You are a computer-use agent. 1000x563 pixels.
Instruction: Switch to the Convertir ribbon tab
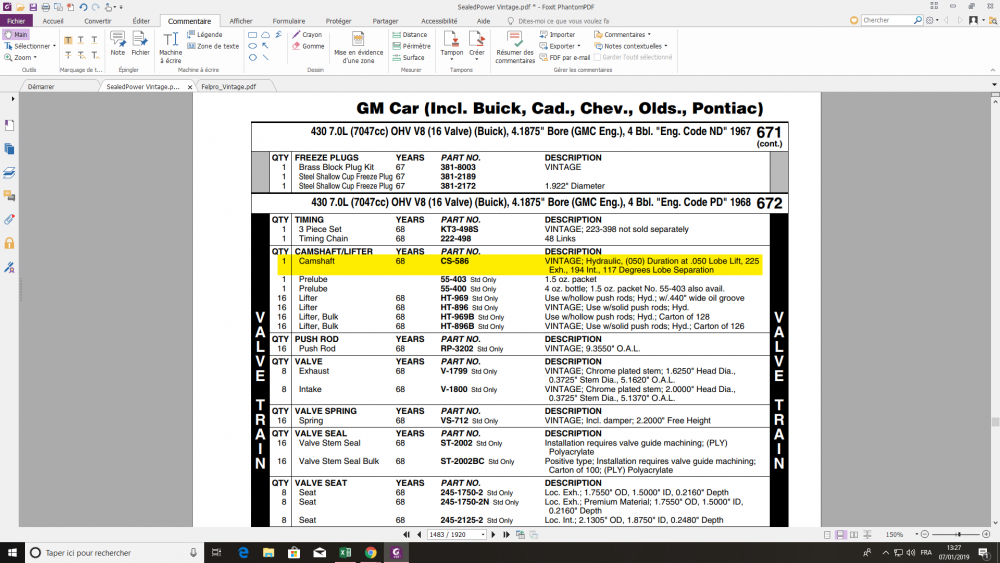(x=98, y=21)
